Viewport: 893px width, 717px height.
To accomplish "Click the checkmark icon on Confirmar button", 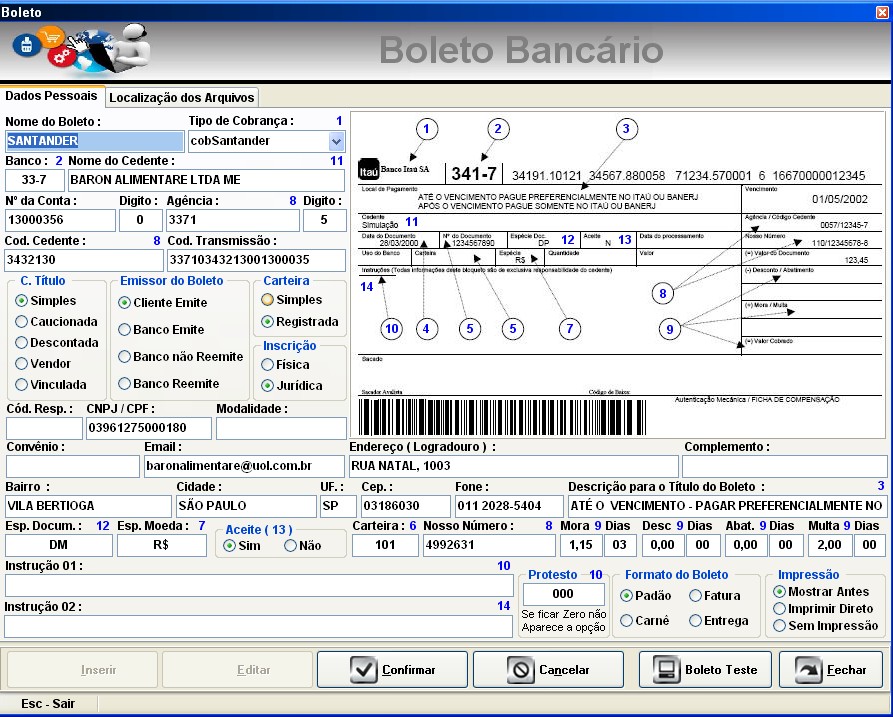I will point(363,670).
